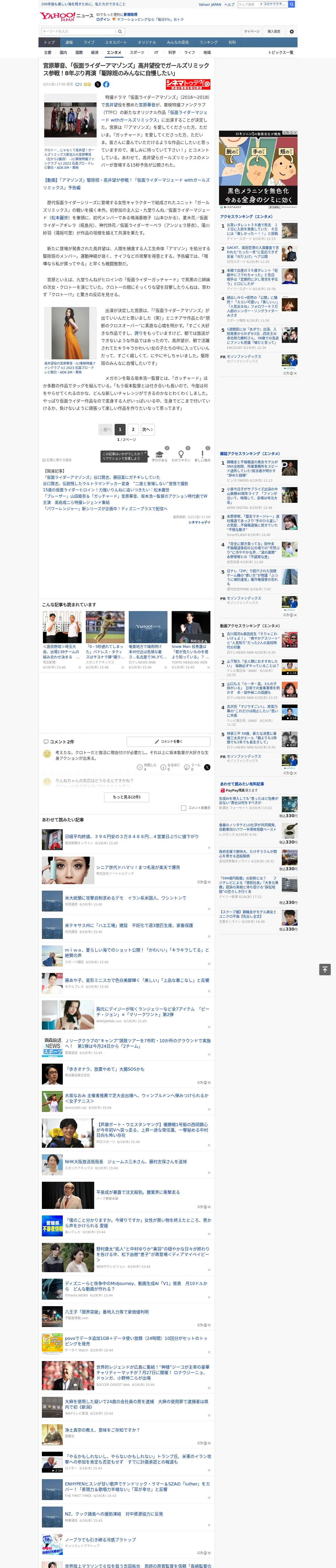This screenshot has height=1568, width=336.
Task: Open settings via the gear icon
Action: pos(292,31)
